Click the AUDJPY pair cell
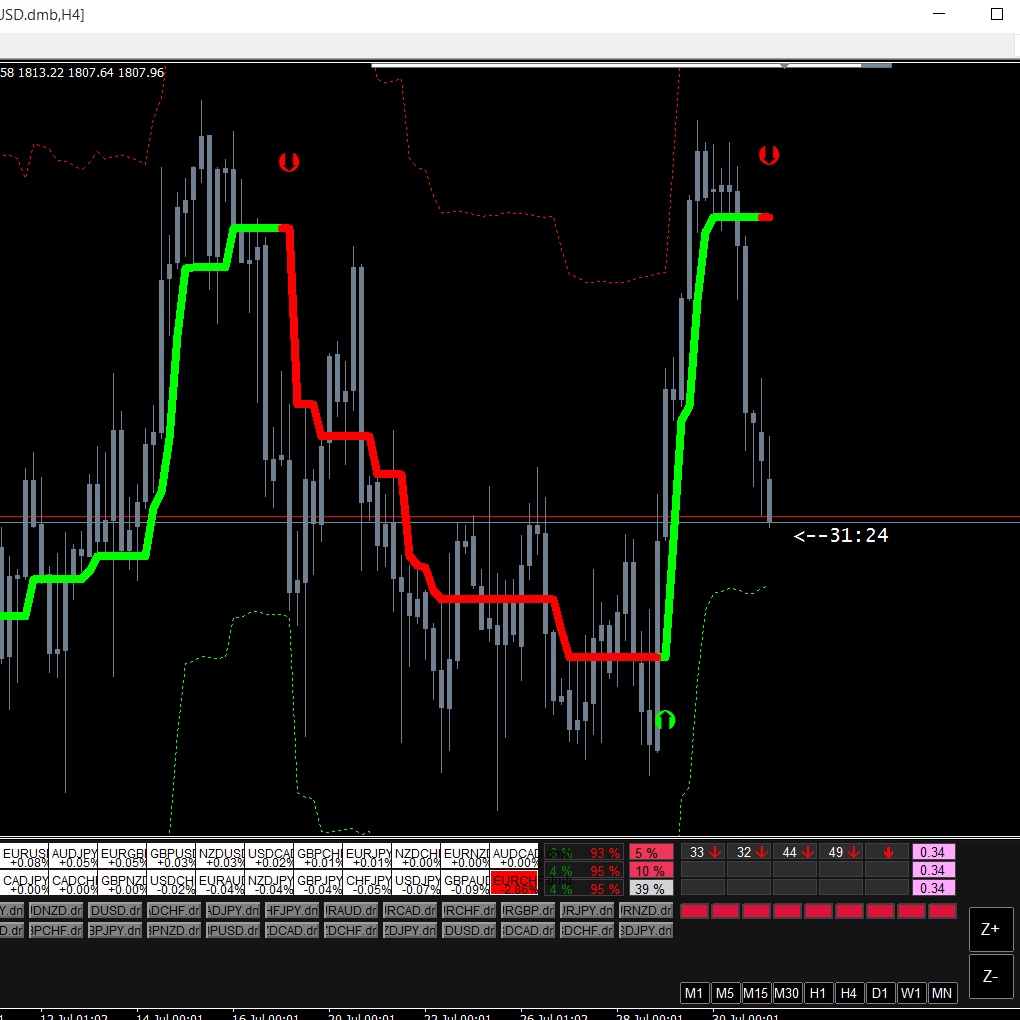 click(x=73, y=857)
